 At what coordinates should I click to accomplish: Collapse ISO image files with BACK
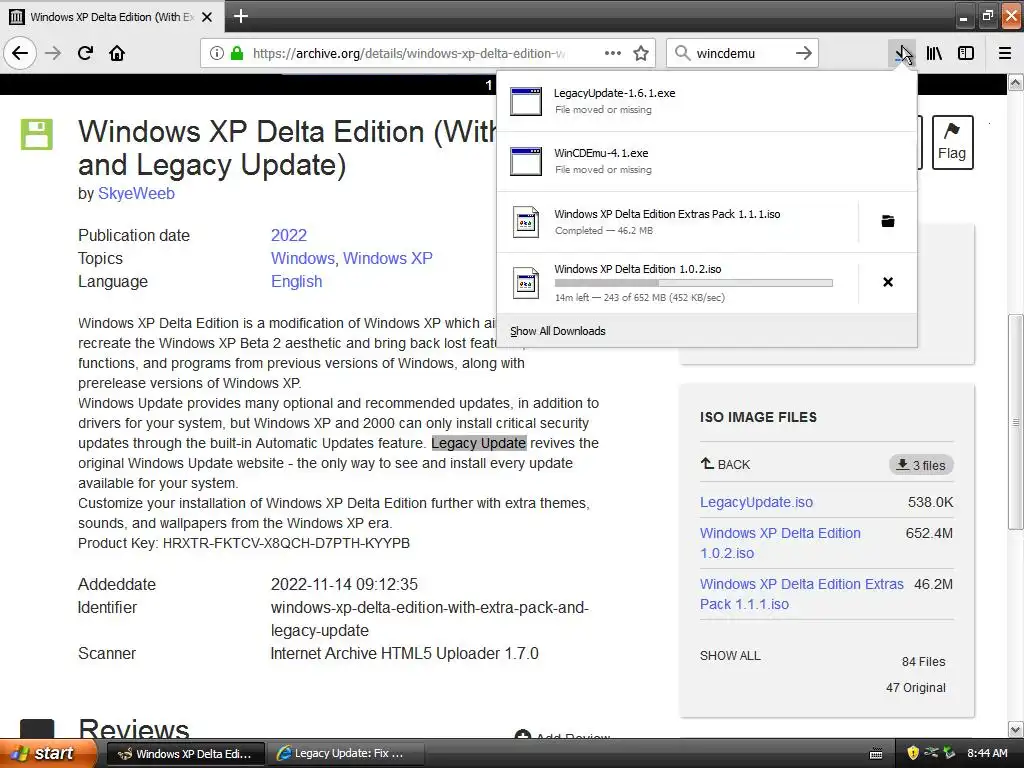click(x=725, y=464)
